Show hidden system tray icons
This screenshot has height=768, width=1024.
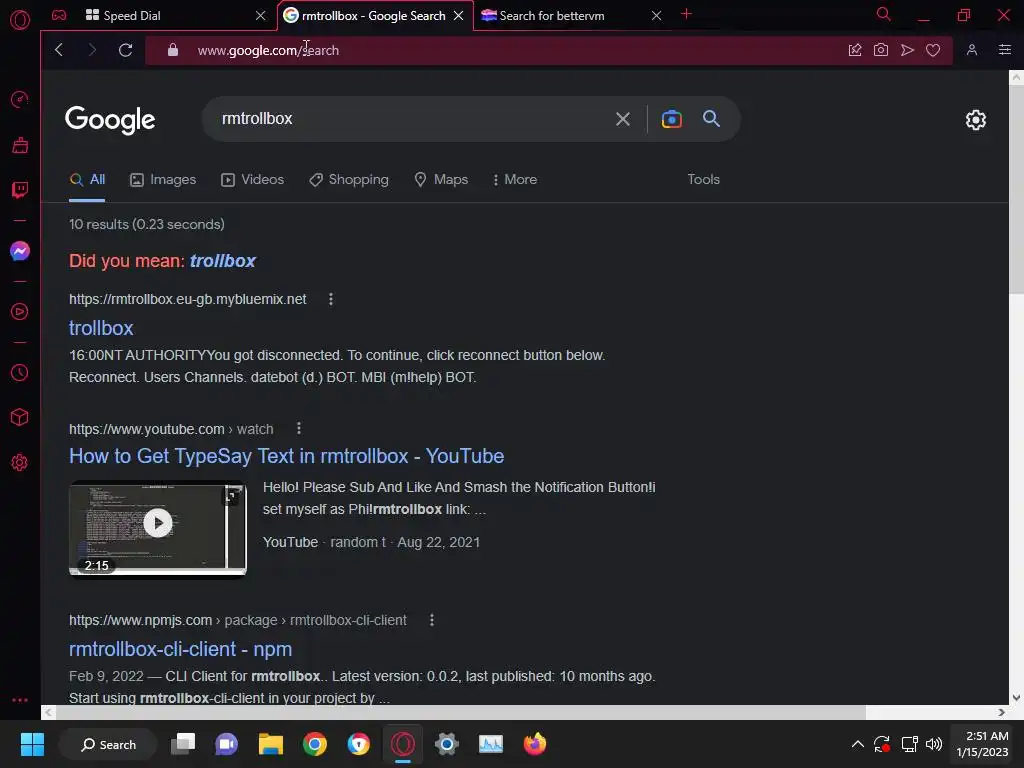click(x=857, y=744)
